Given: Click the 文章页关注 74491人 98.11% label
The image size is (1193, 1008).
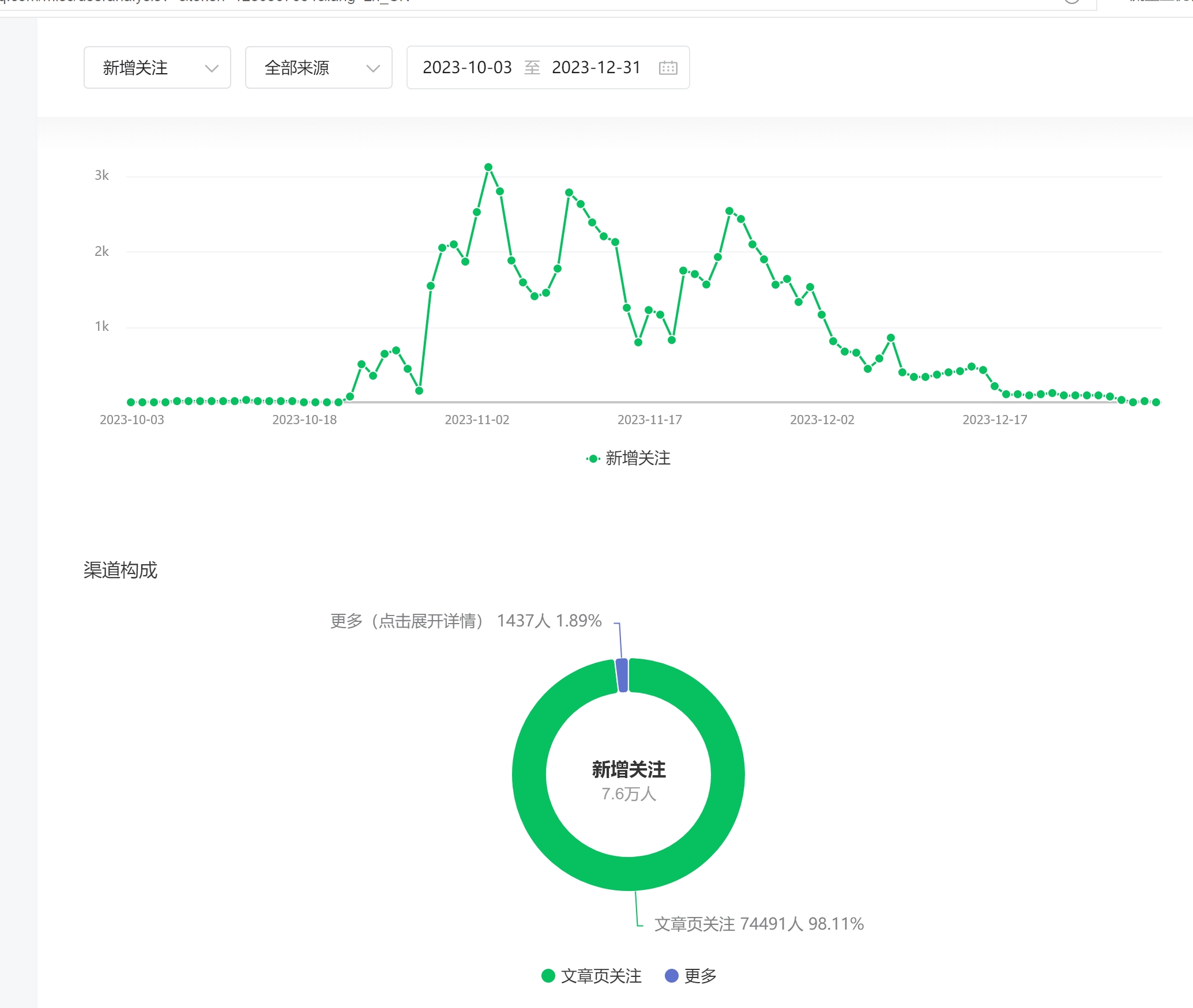Looking at the screenshot, I should pyautogui.click(x=759, y=924).
